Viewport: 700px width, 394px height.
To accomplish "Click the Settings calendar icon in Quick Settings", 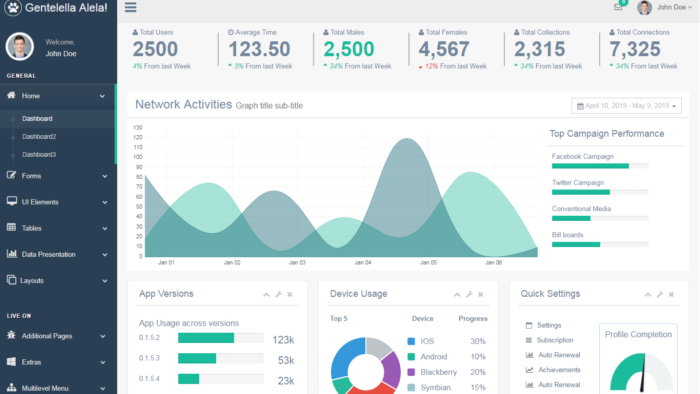I will (x=529, y=325).
